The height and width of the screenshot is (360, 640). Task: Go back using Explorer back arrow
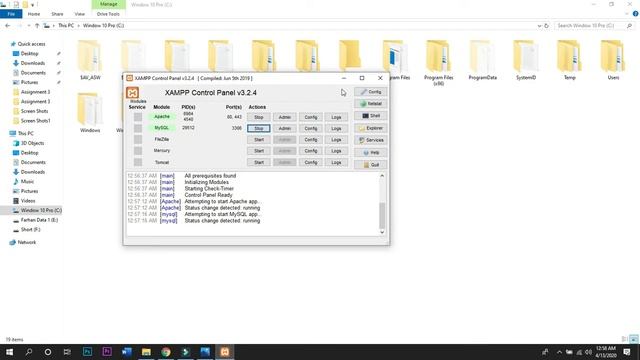(x=7, y=26)
